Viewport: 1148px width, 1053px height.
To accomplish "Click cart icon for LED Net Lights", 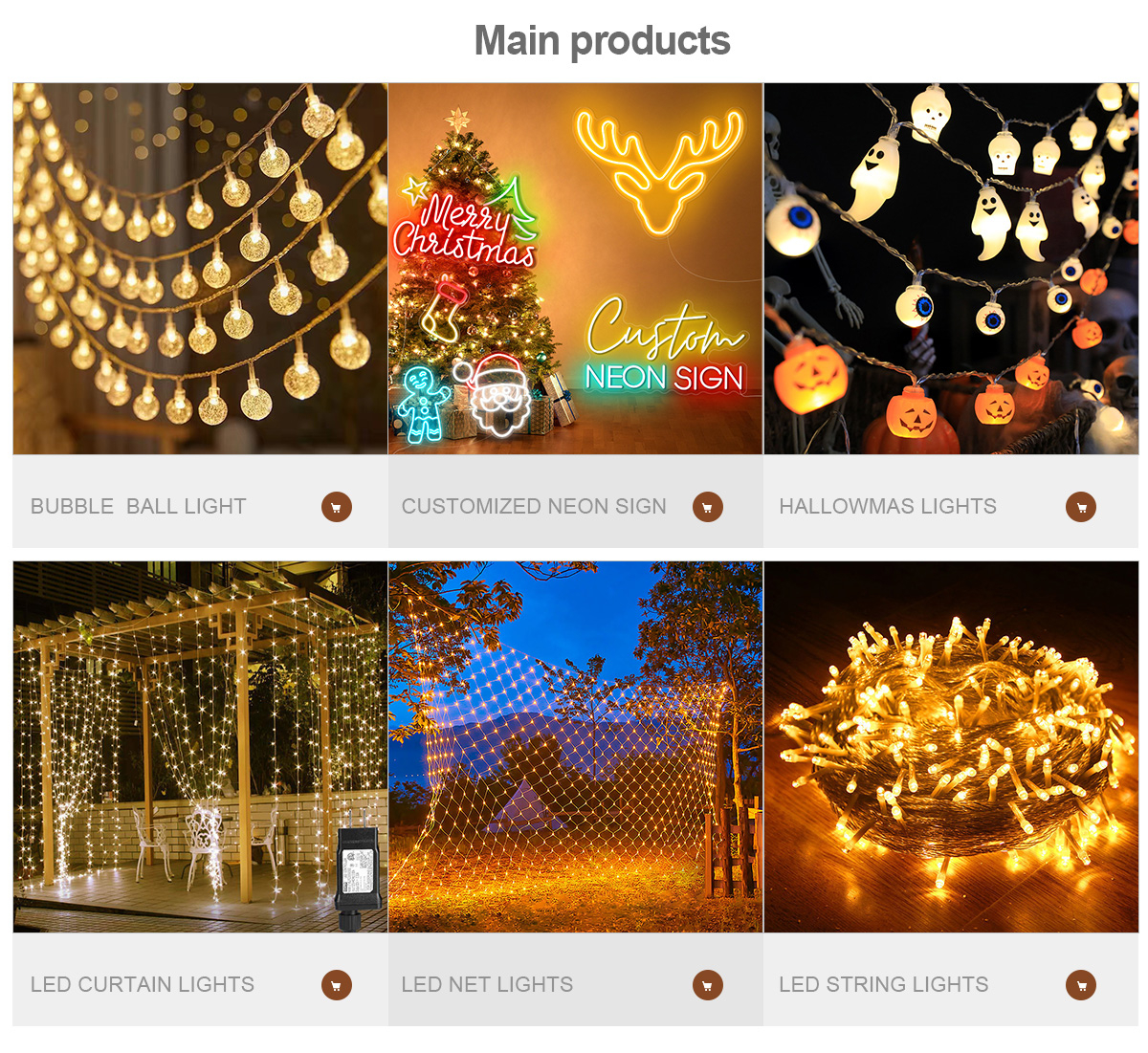I will tap(708, 985).
